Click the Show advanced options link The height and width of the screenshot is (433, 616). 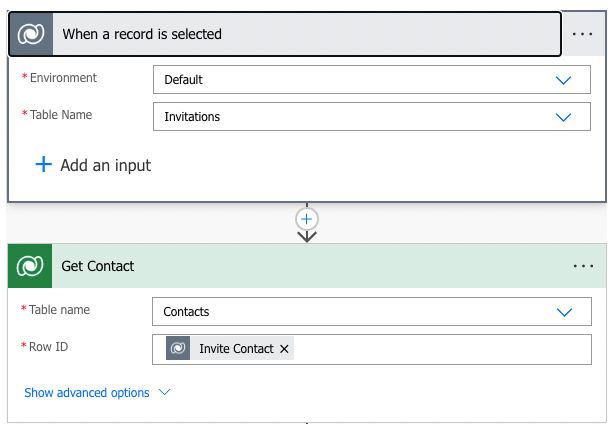(87, 393)
